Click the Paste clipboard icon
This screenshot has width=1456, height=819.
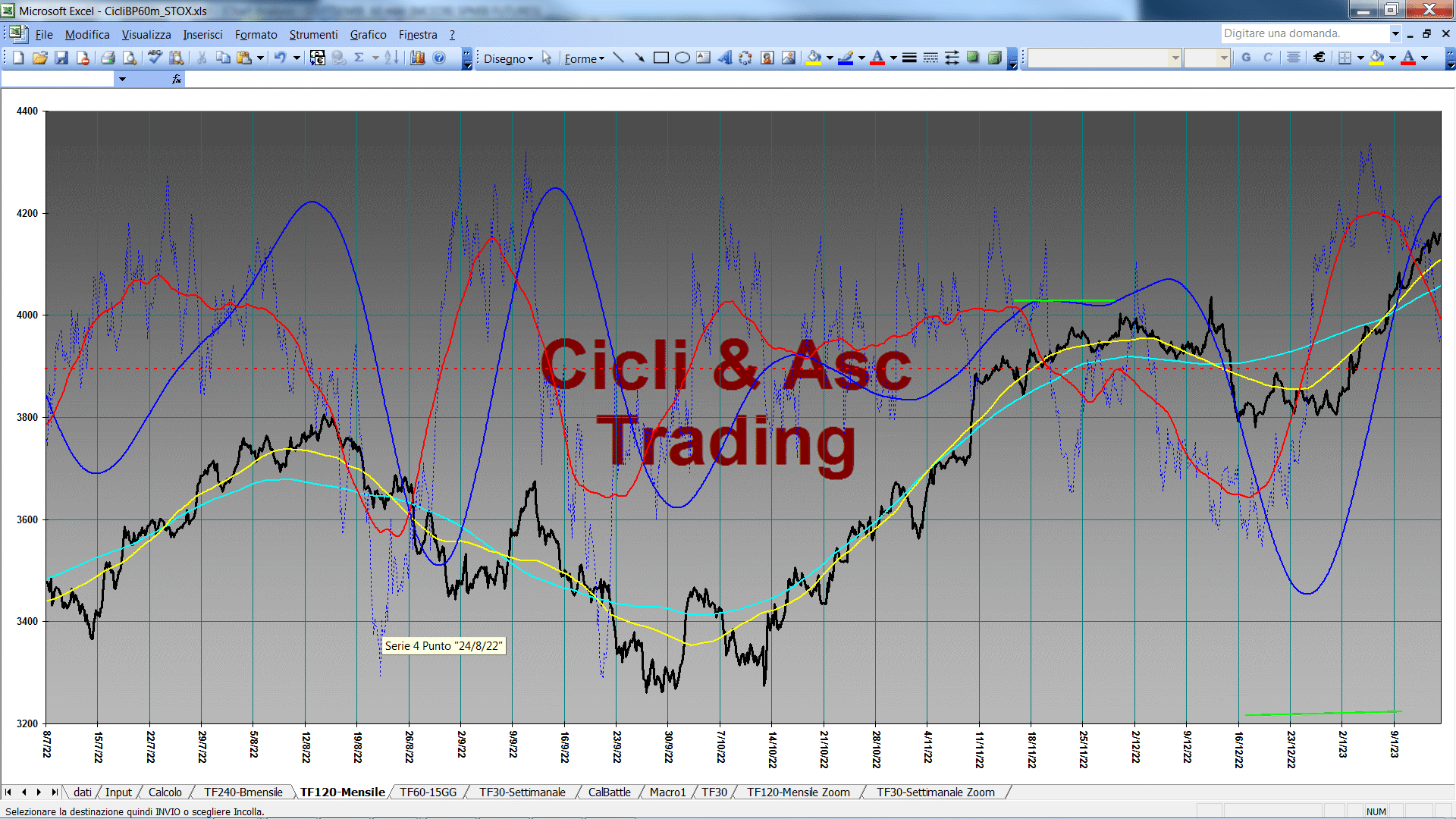[x=244, y=58]
